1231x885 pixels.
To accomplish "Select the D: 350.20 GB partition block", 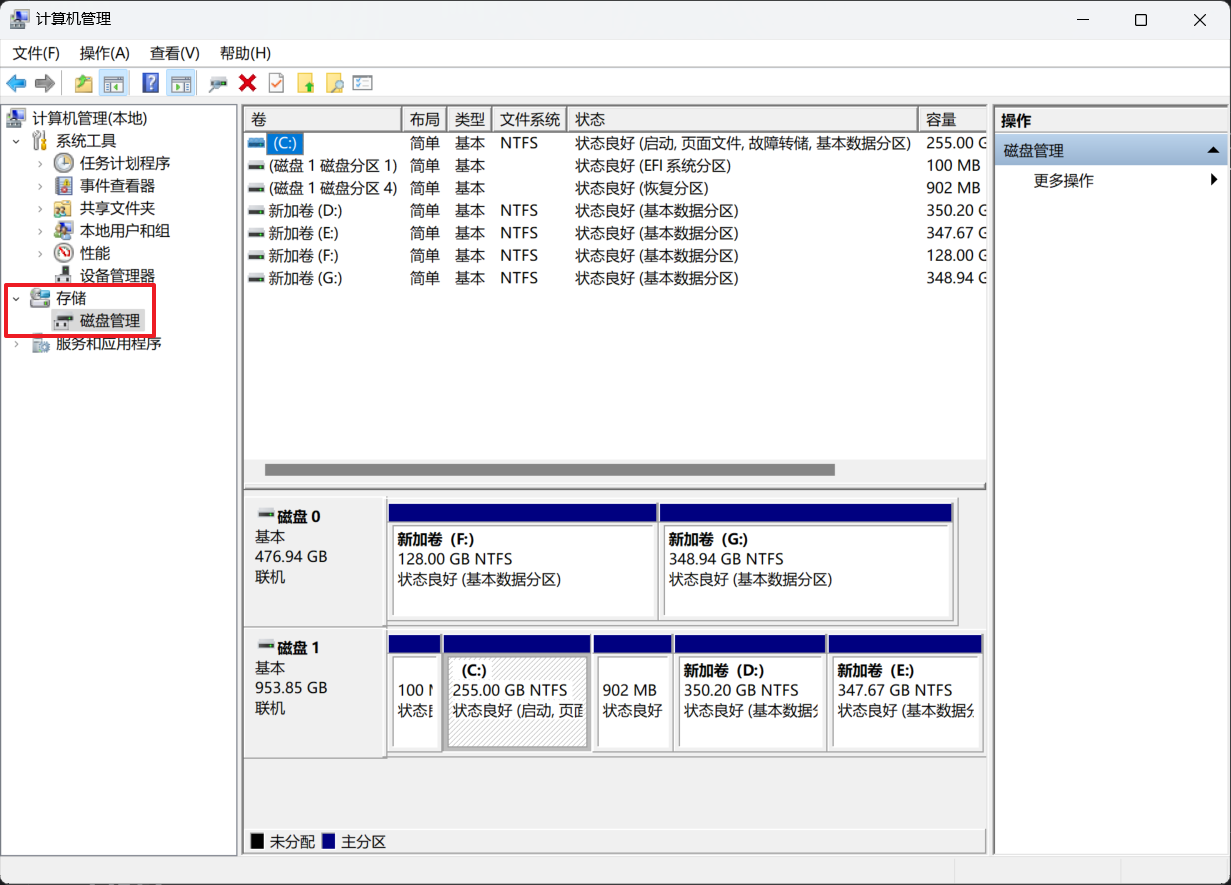I will tap(750, 692).
